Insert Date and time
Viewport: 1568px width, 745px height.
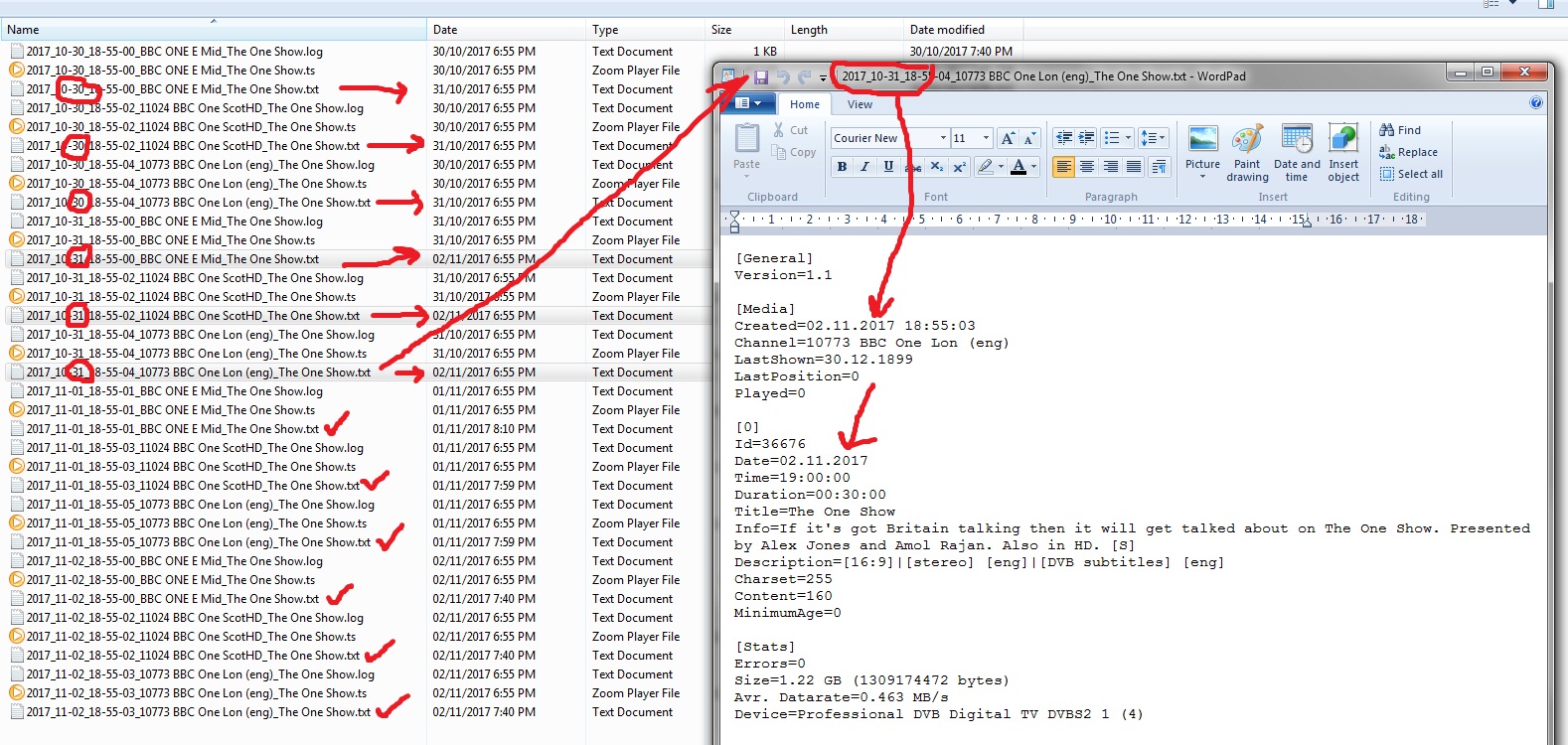1297,154
